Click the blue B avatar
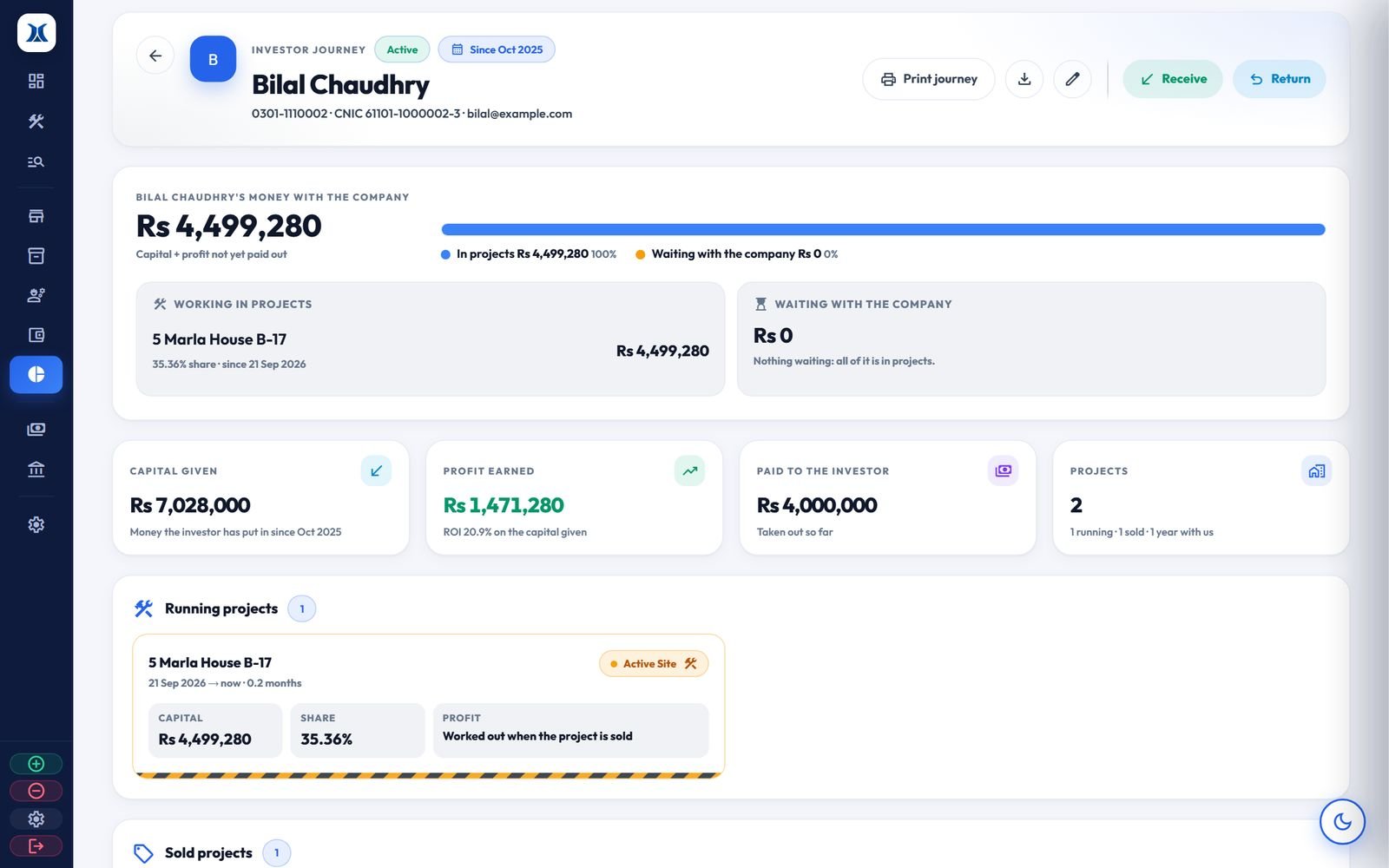 (x=213, y=59)
